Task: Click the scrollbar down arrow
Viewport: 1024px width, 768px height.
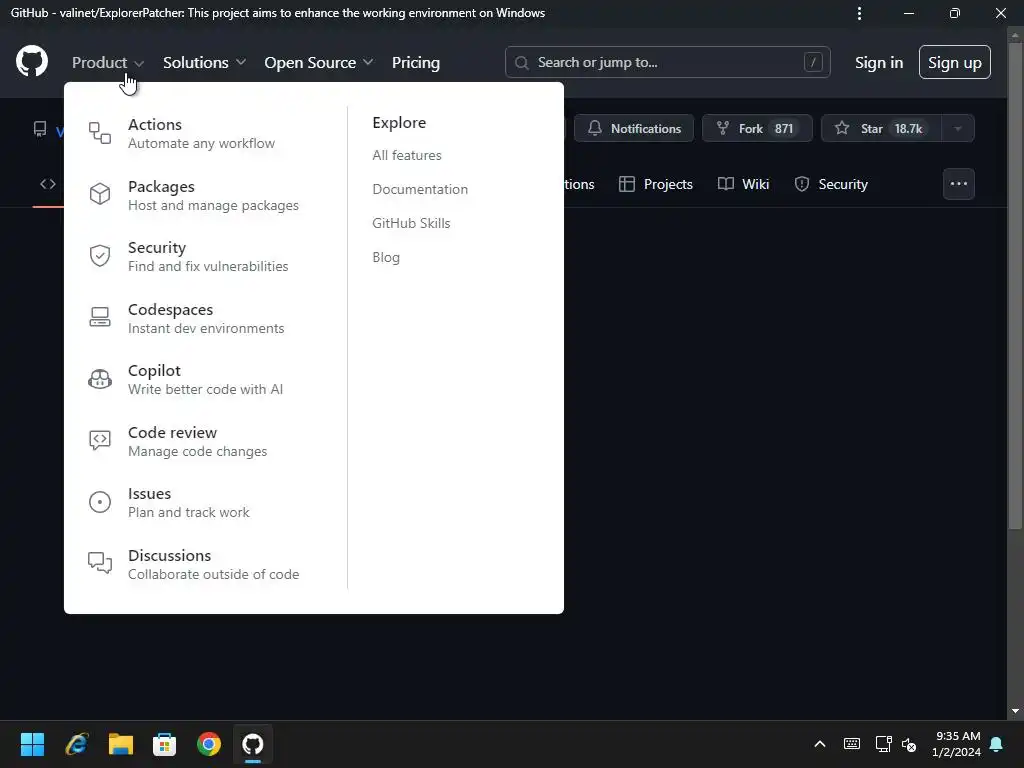Action: point(1015,711)
